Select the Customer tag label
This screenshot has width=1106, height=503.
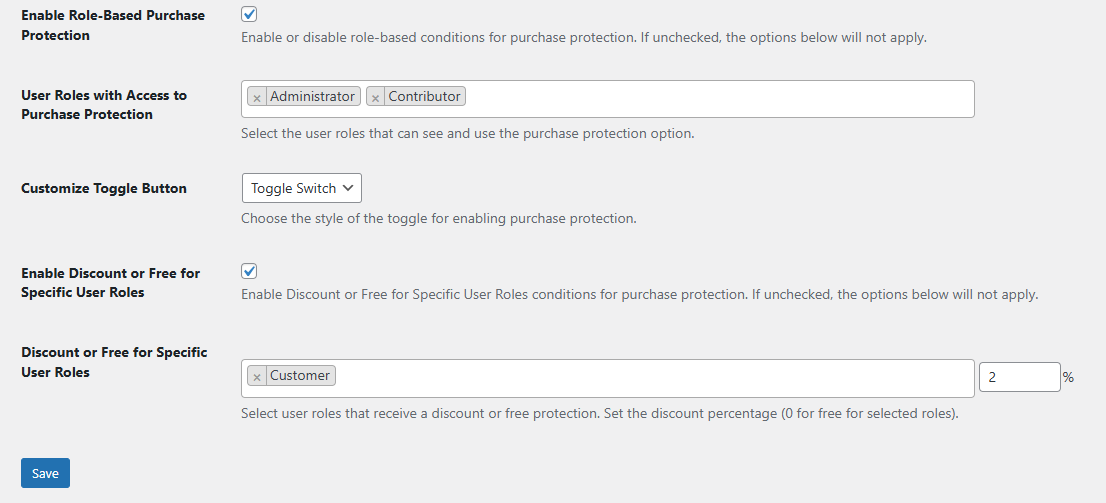(299, 376)
